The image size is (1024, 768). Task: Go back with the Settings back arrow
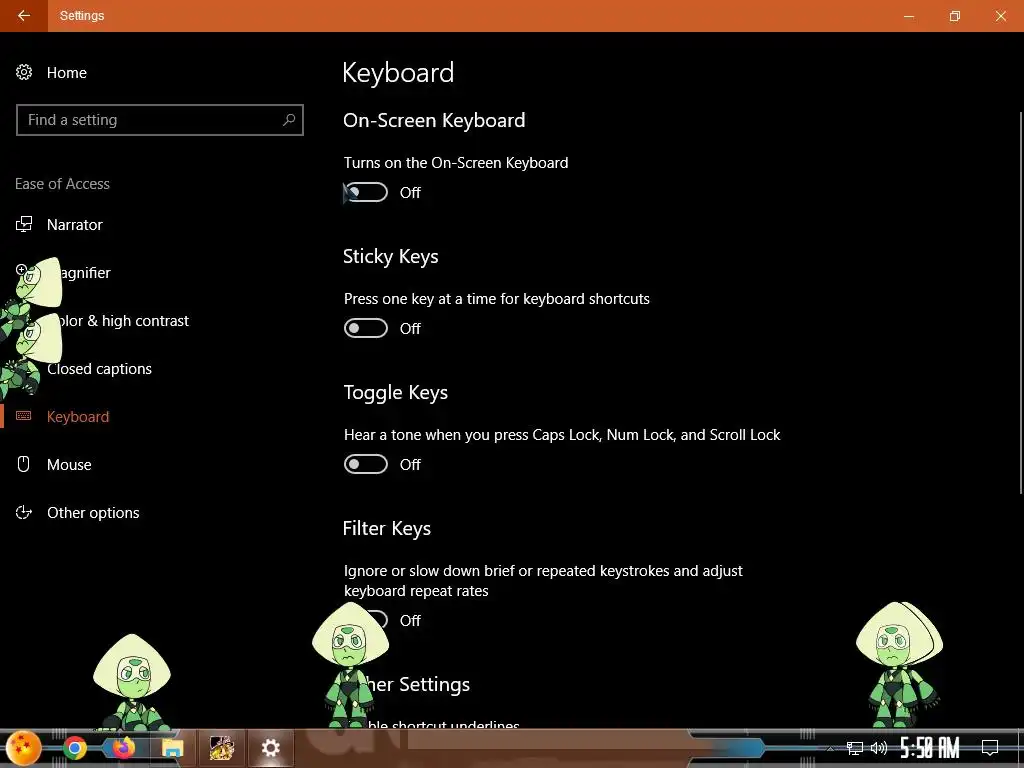[x=24, y=16]
